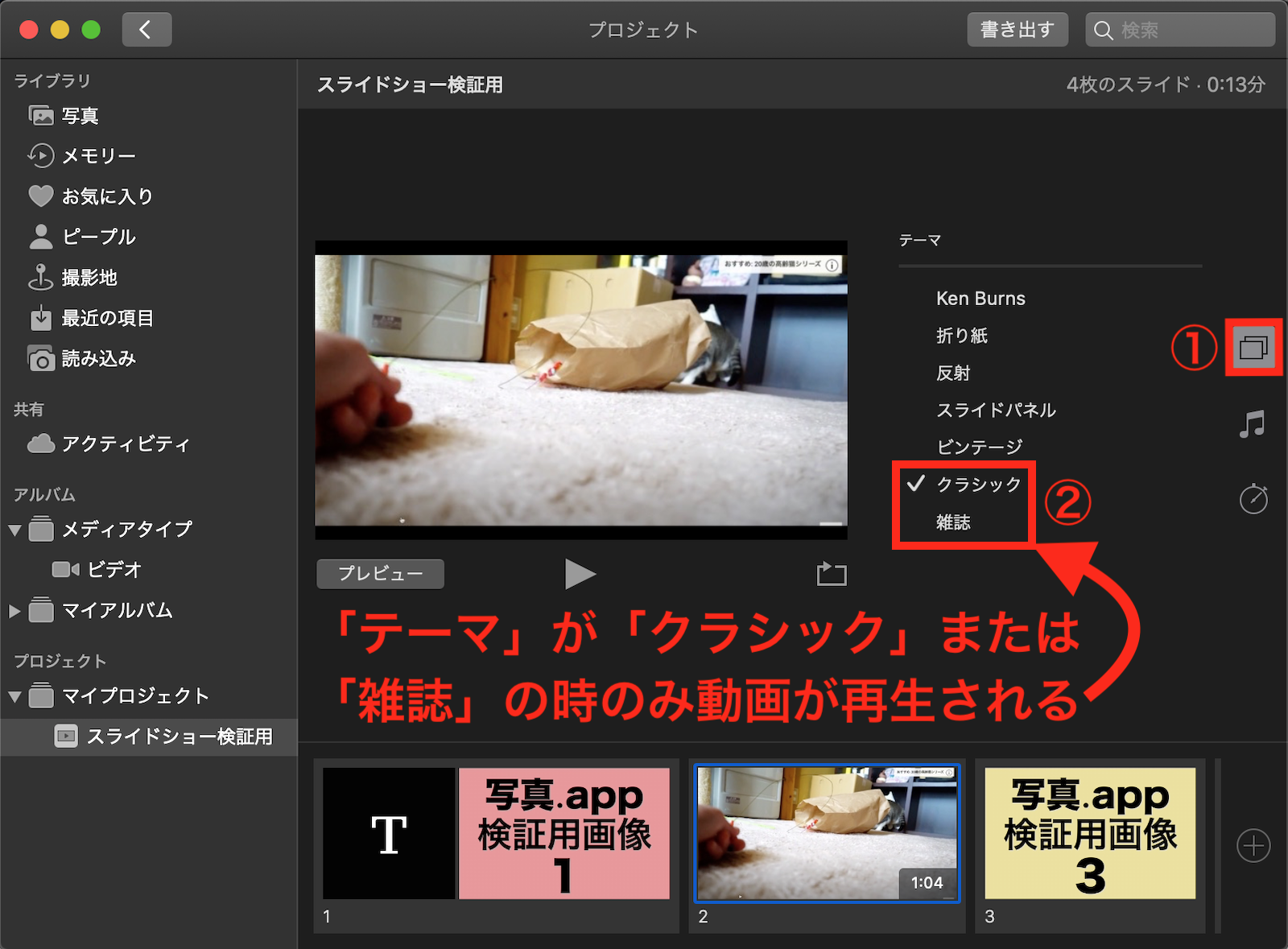1288x949 pixels.
Task: Open 読み込み import item
Action: [81, 358]
